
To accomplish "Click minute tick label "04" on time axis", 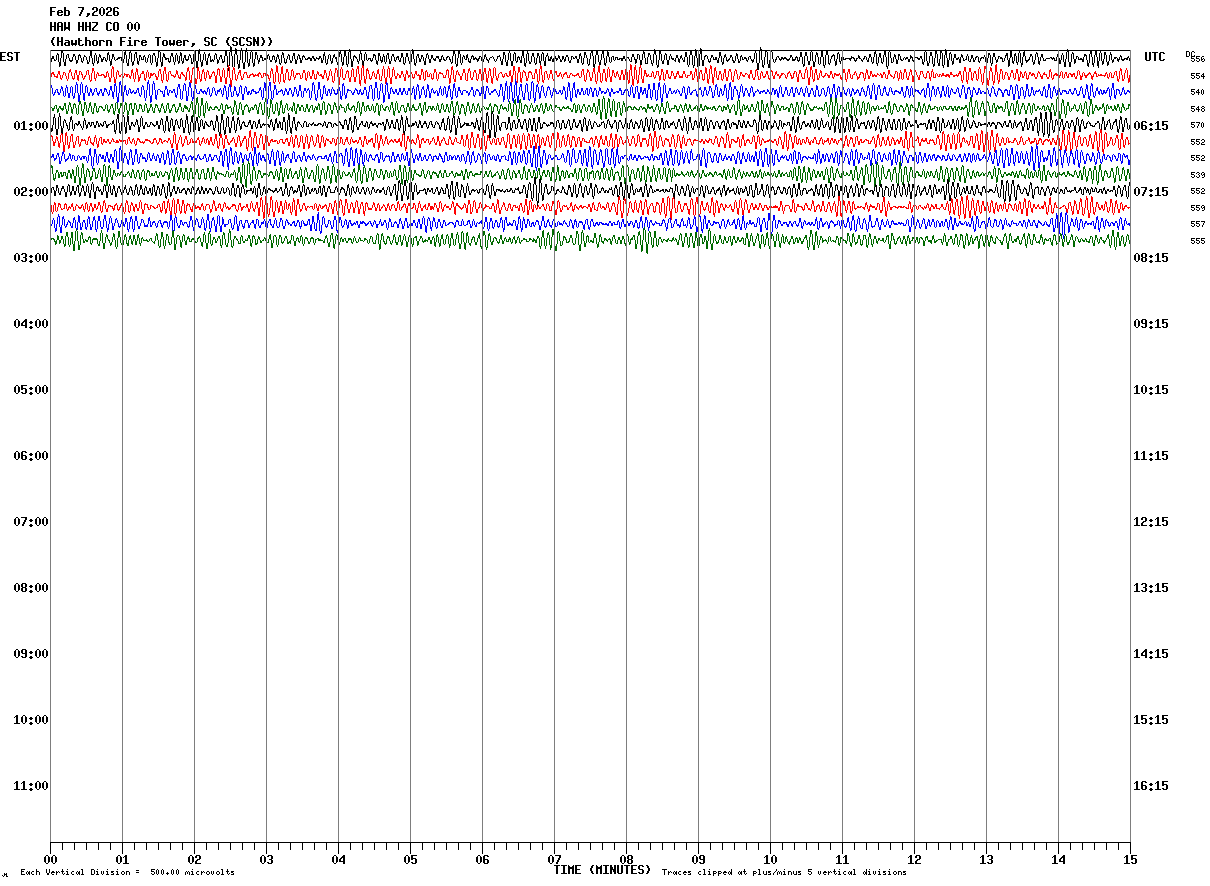I will (338, 859).
